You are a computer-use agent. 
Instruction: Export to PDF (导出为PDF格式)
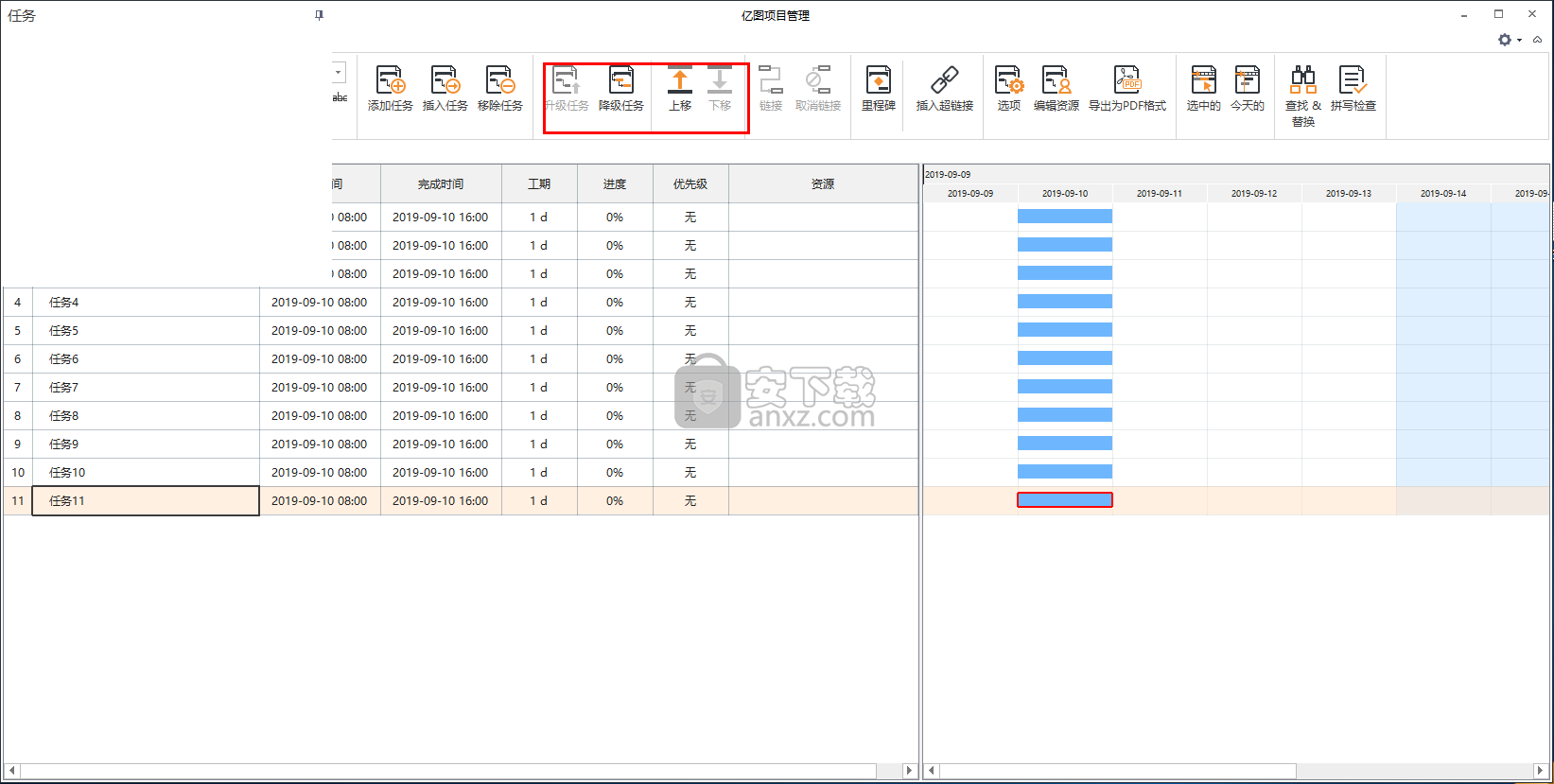[x=1127, y=88]
